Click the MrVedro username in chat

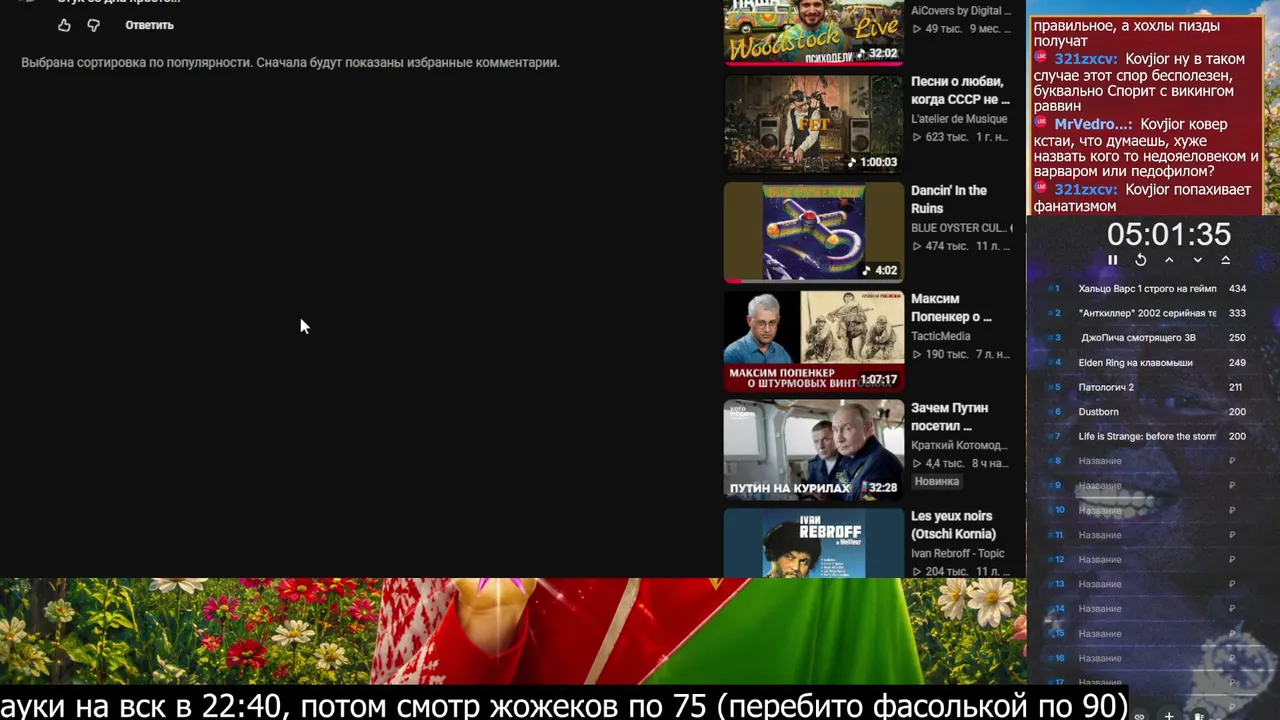point(1093,124)
